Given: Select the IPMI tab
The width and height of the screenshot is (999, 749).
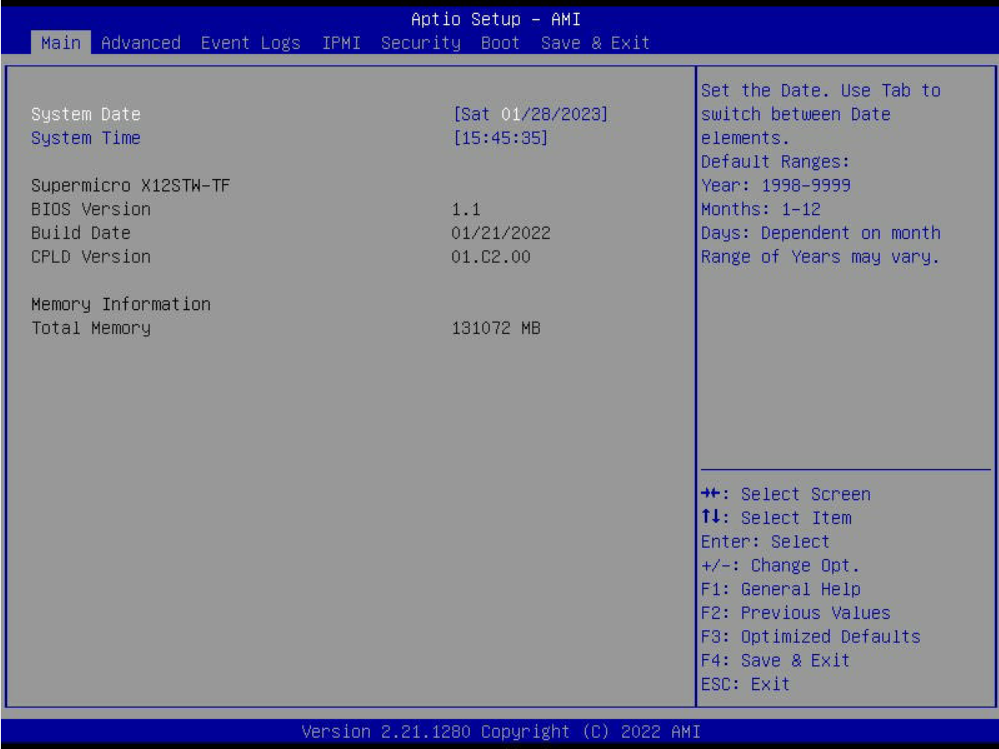Looking at the screenshot, I should pyautogui.click(x=341, y=43).
